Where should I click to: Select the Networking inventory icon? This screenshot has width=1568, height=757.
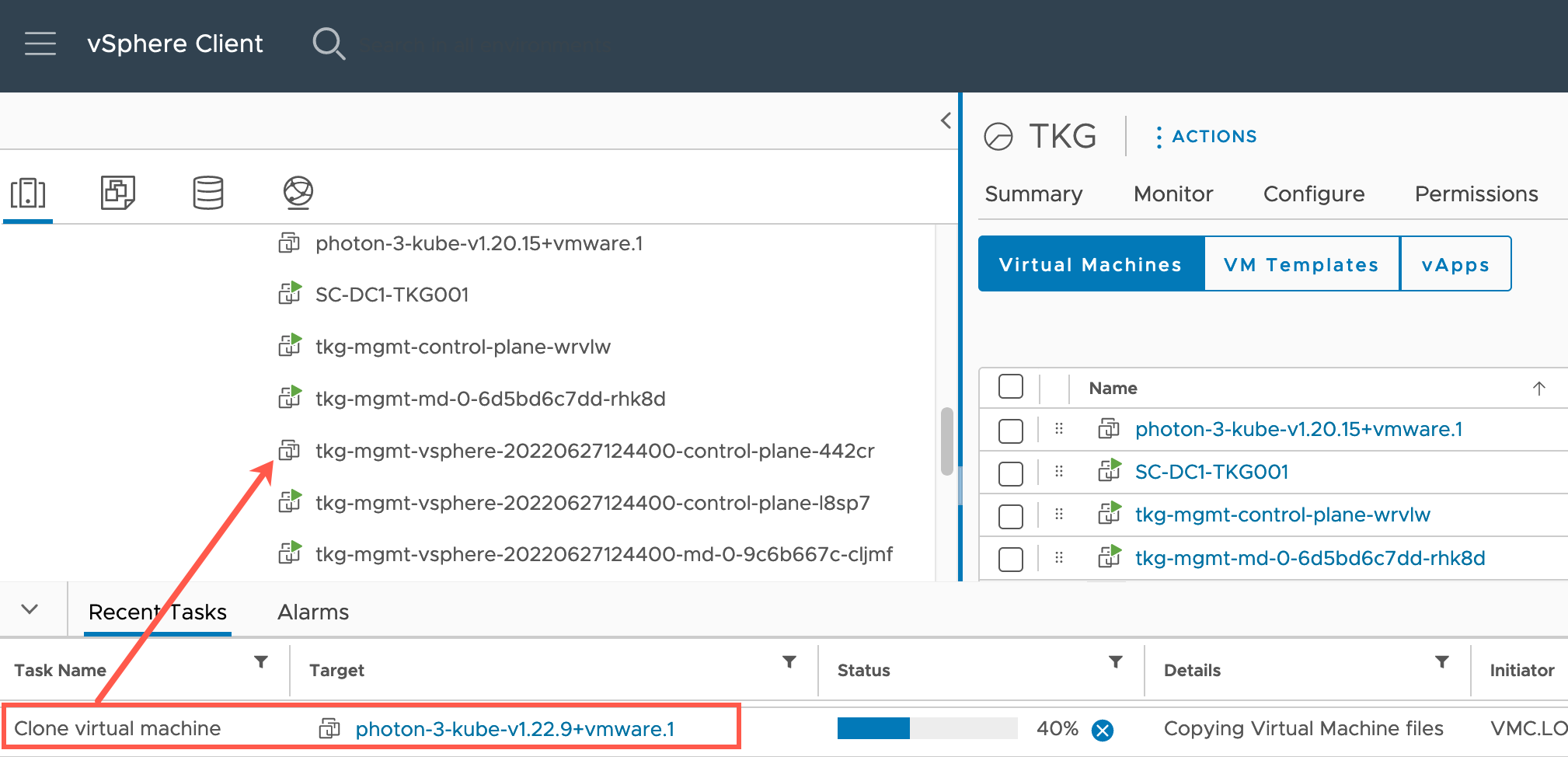pyautogui.click(x=298, y=193)
